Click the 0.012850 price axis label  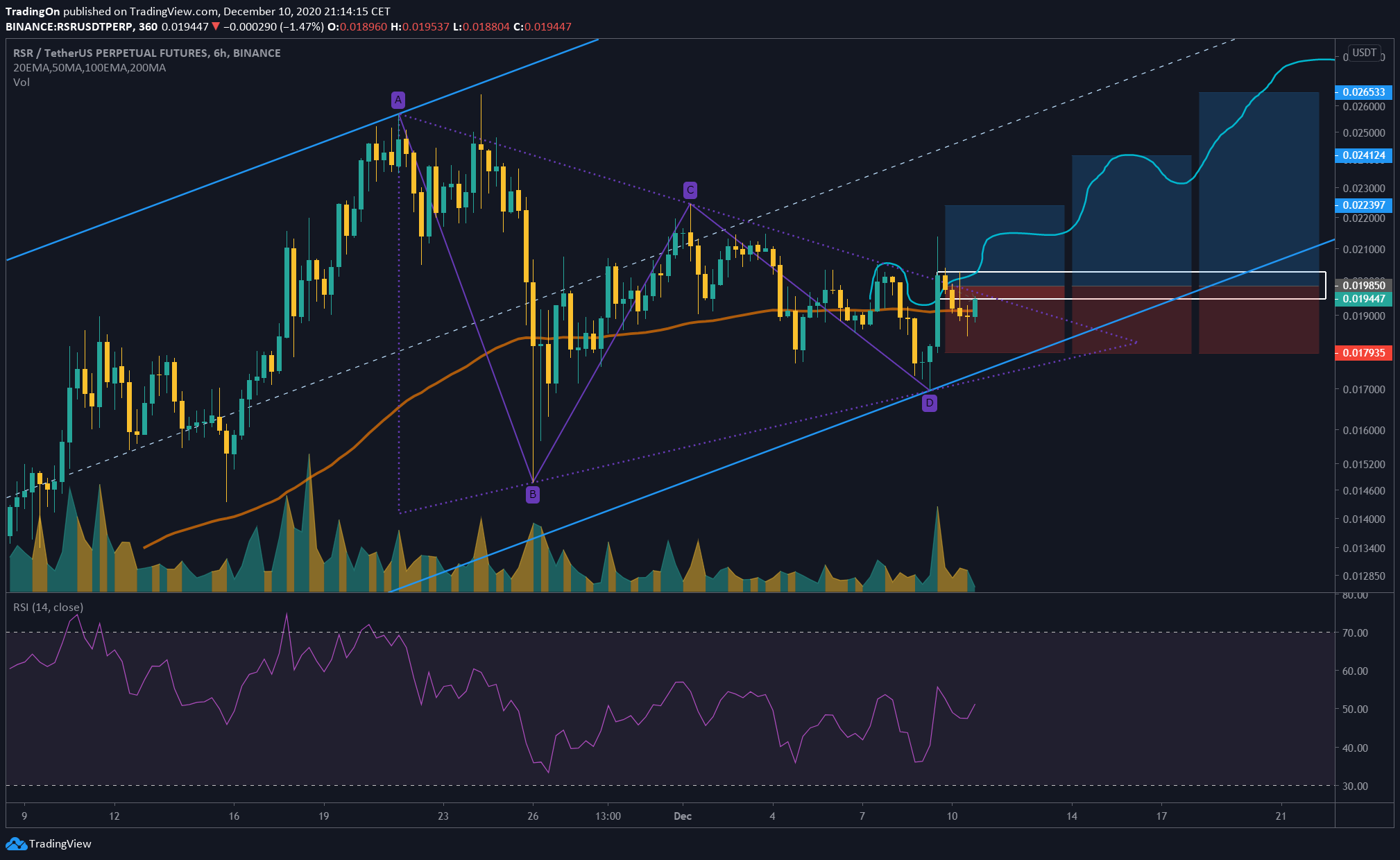(x=1363, y=576)
